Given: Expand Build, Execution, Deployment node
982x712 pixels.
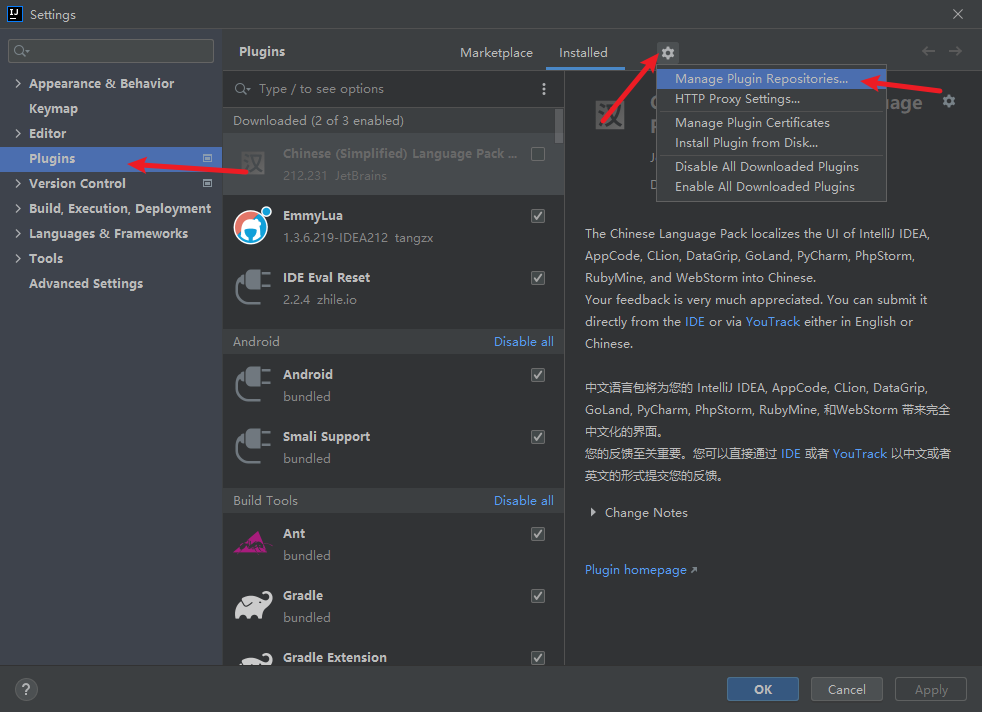Looking at the screenshot, I should tap(18, 209).
